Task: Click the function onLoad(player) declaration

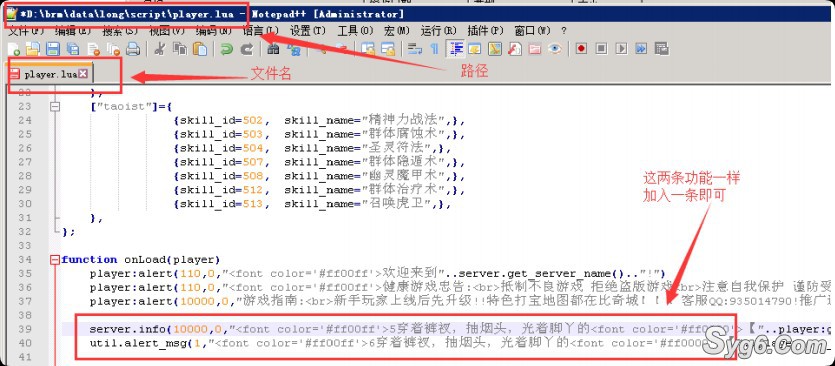Action: pos(141,259)
